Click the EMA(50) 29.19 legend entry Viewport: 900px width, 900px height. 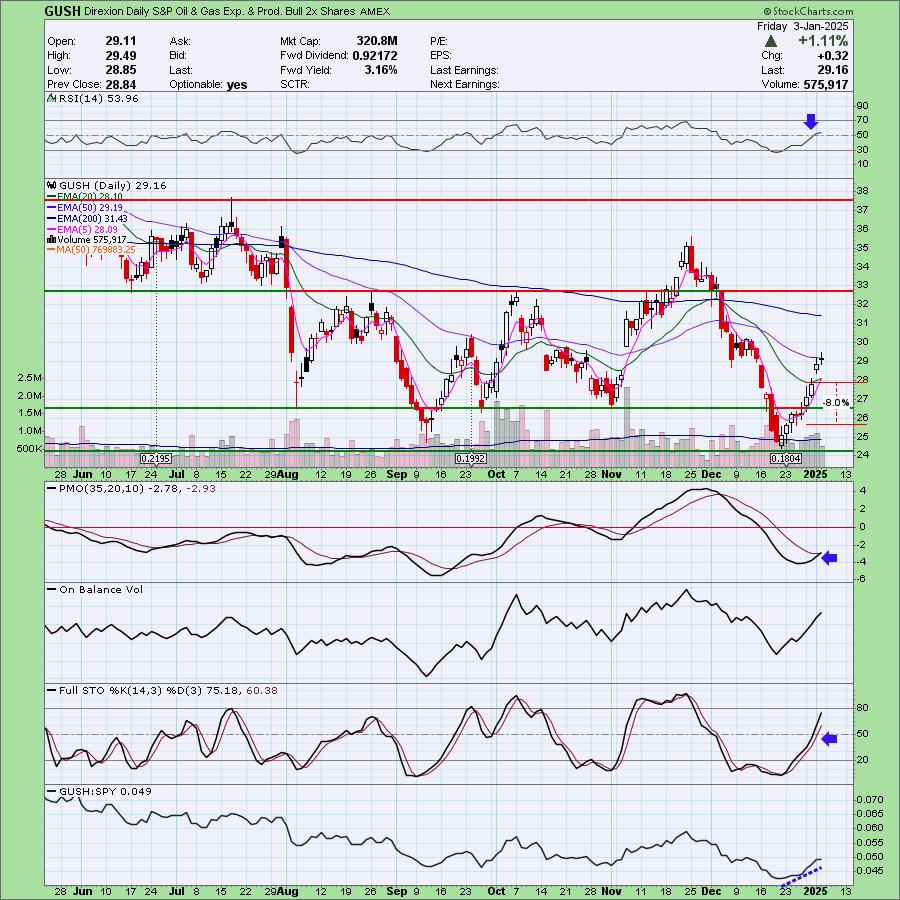pos(84,208)
